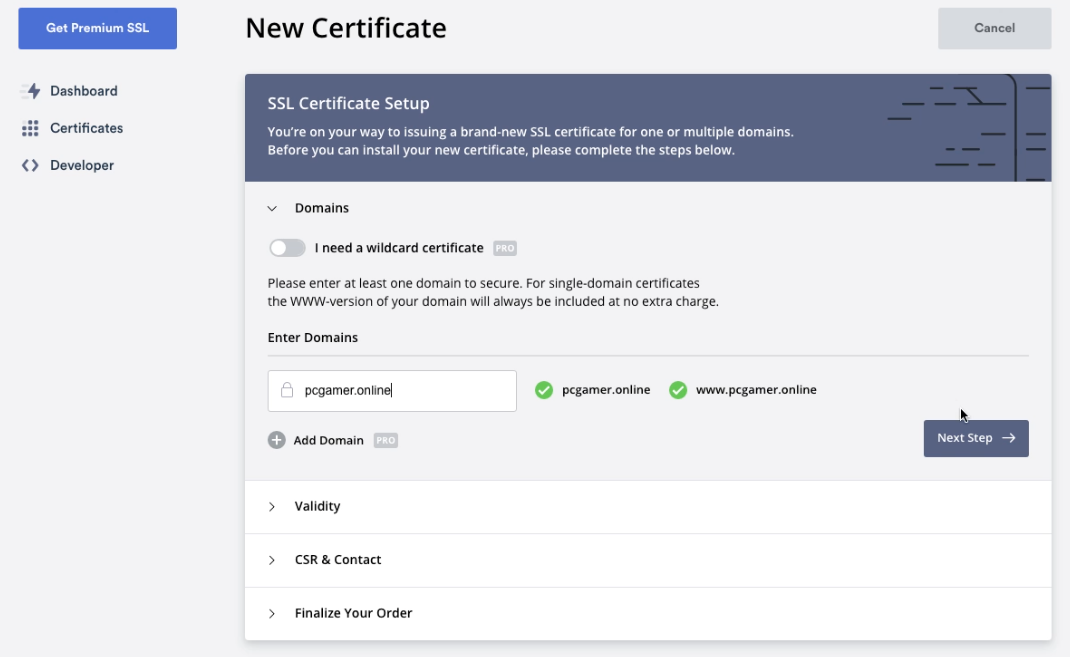Screen dimensions: 1070x657
Task: Expand the Validity section chevron
Action: (272, 506)
